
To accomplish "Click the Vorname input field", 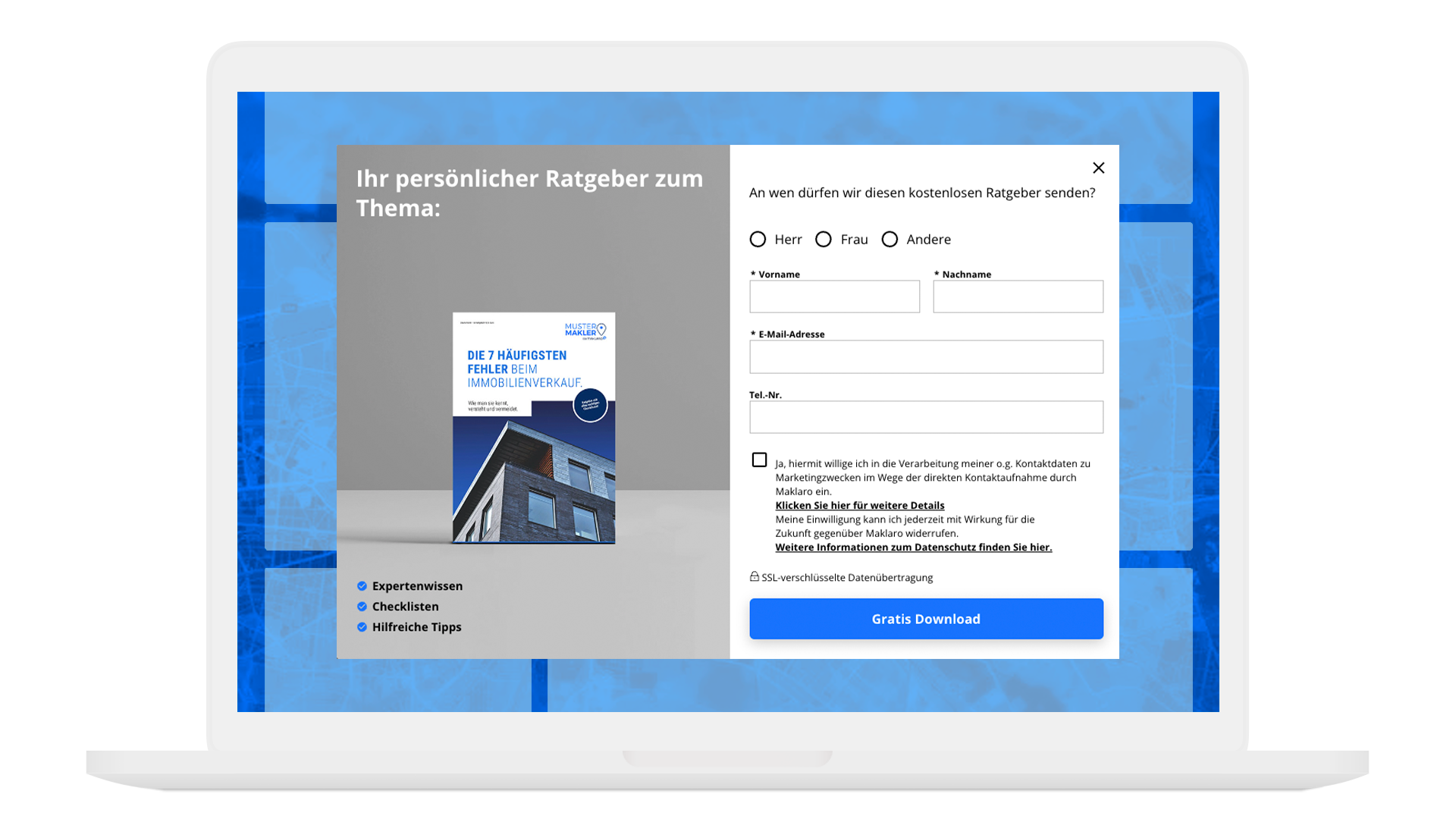I will [x=835, y=297].
